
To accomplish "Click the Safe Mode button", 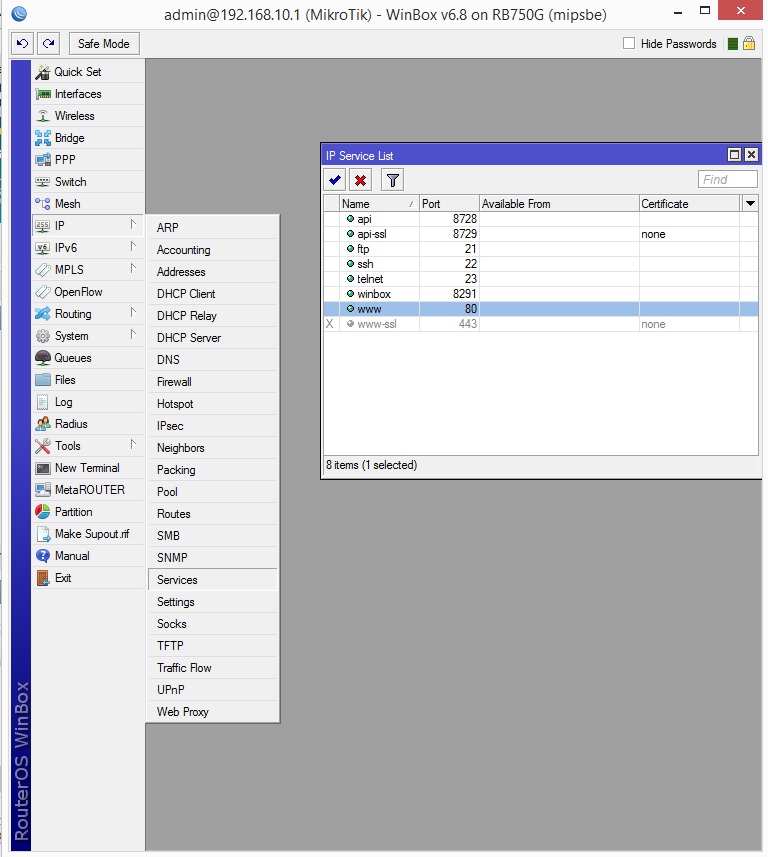I will pos(104,44).
